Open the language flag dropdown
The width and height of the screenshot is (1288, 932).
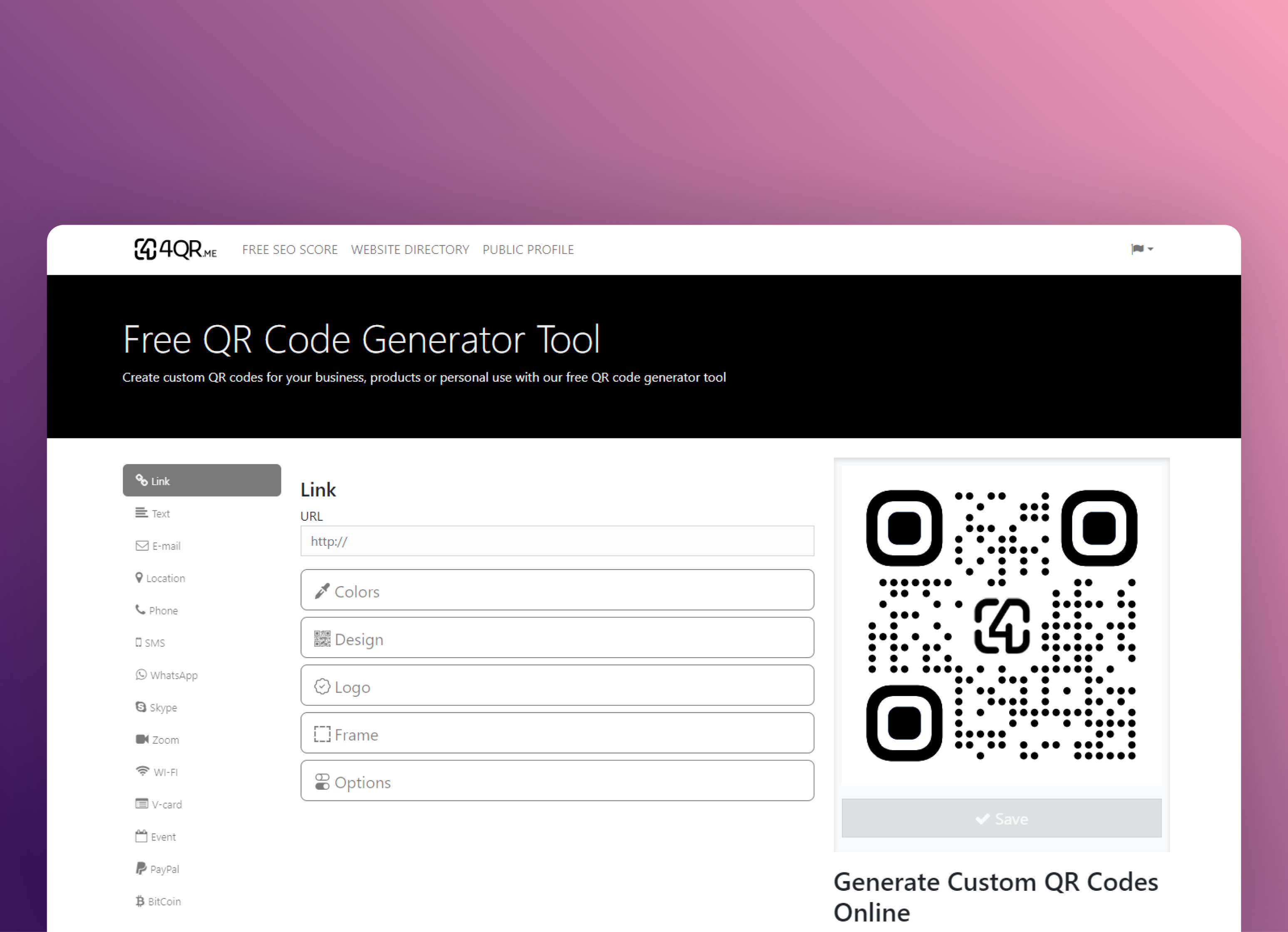click(1142, 249)
